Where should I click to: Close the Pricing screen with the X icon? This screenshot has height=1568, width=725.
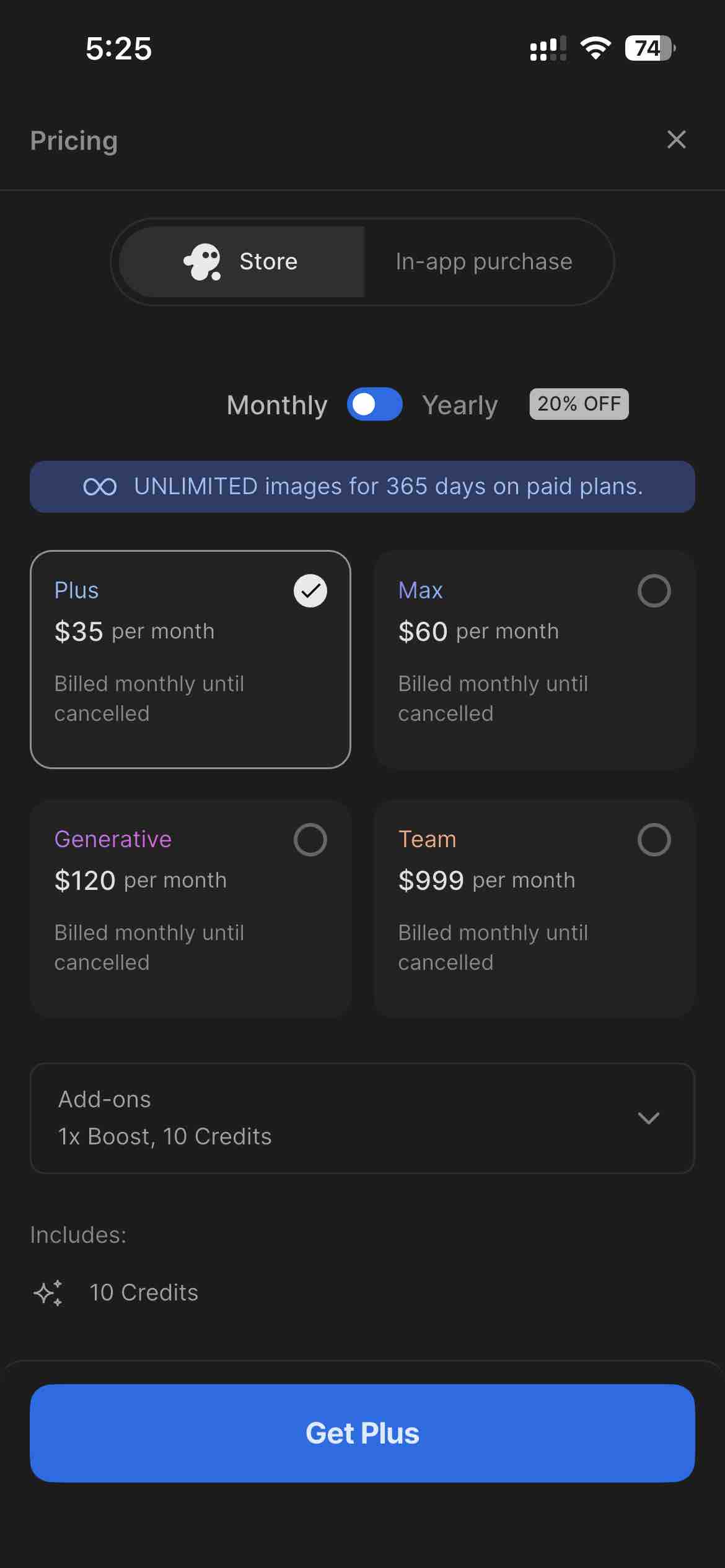[x=676, y=140]
